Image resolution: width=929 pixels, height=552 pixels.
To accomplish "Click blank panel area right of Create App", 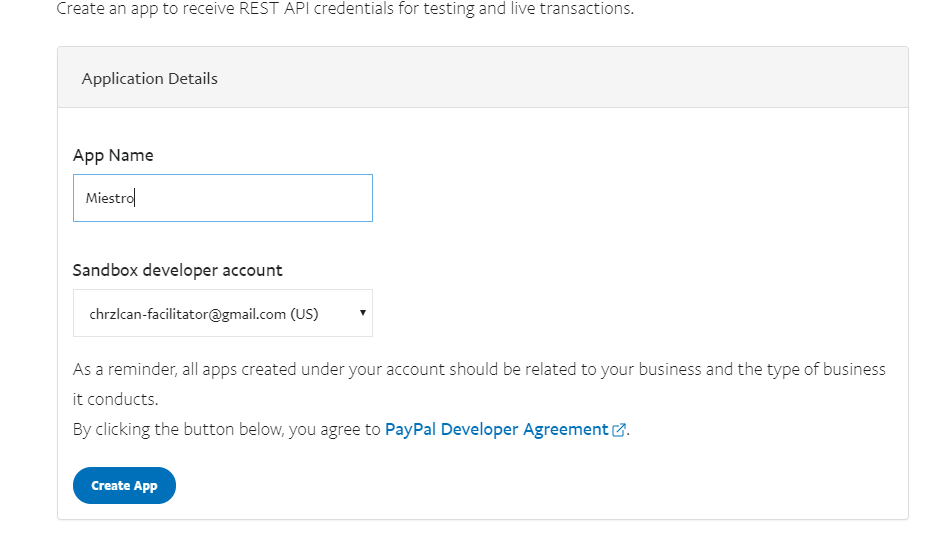I will point(533,486).
